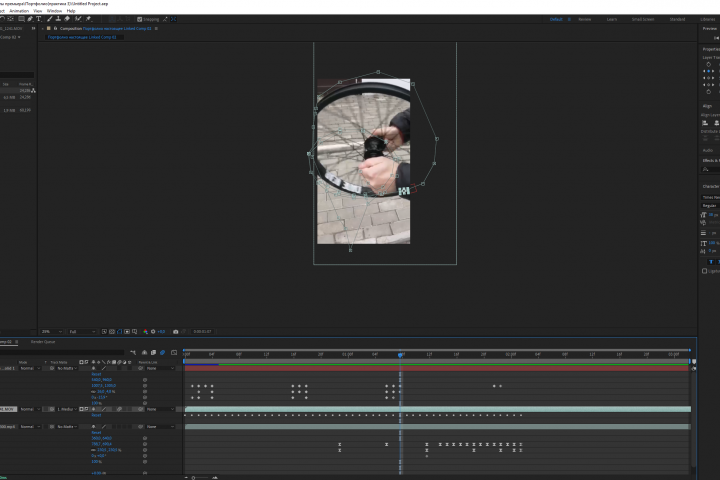Open the magnification ratio dropdown
The image size is (720, 480).
51,332
